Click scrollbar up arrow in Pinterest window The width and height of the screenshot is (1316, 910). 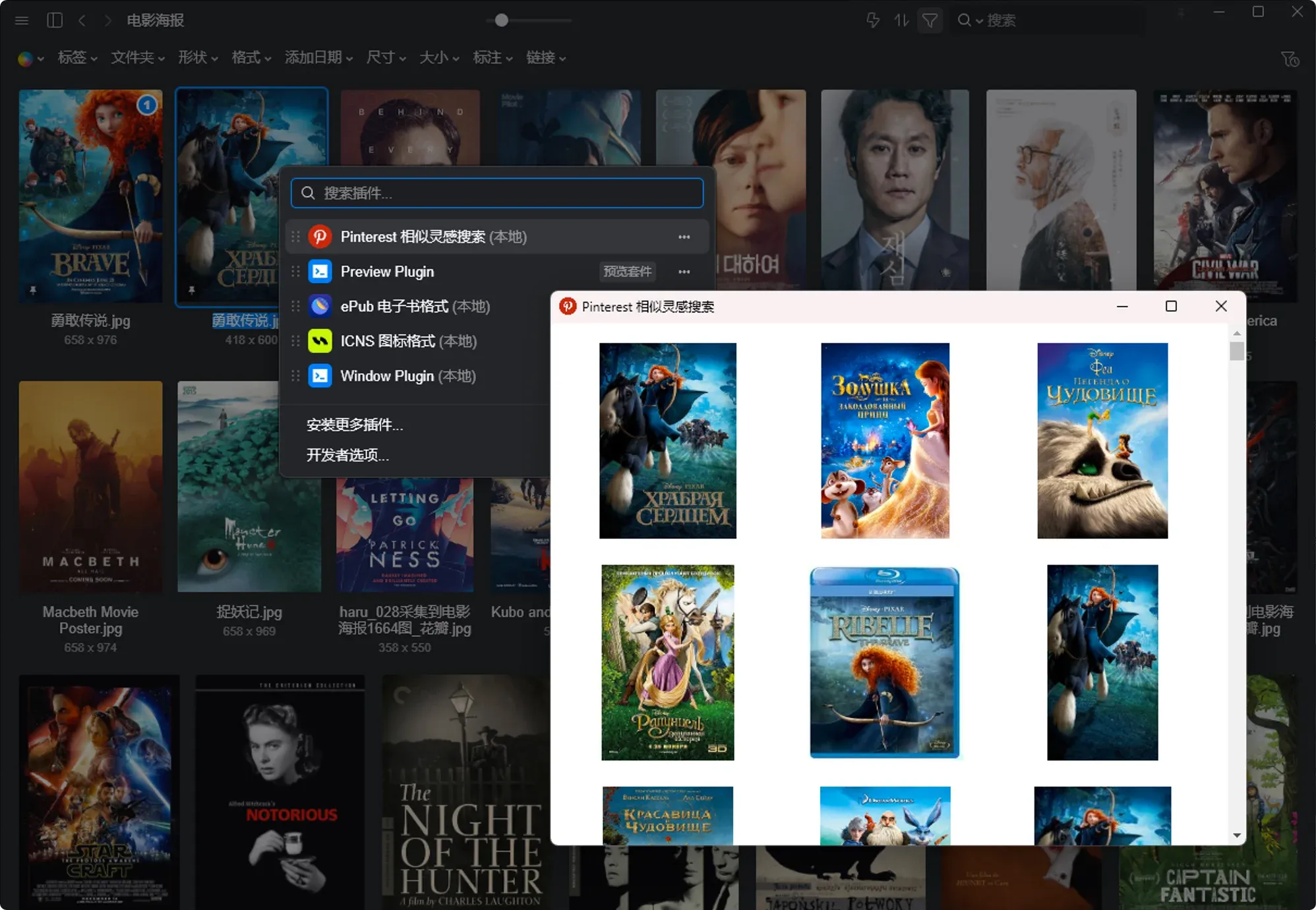click(x=1237, y=334)
